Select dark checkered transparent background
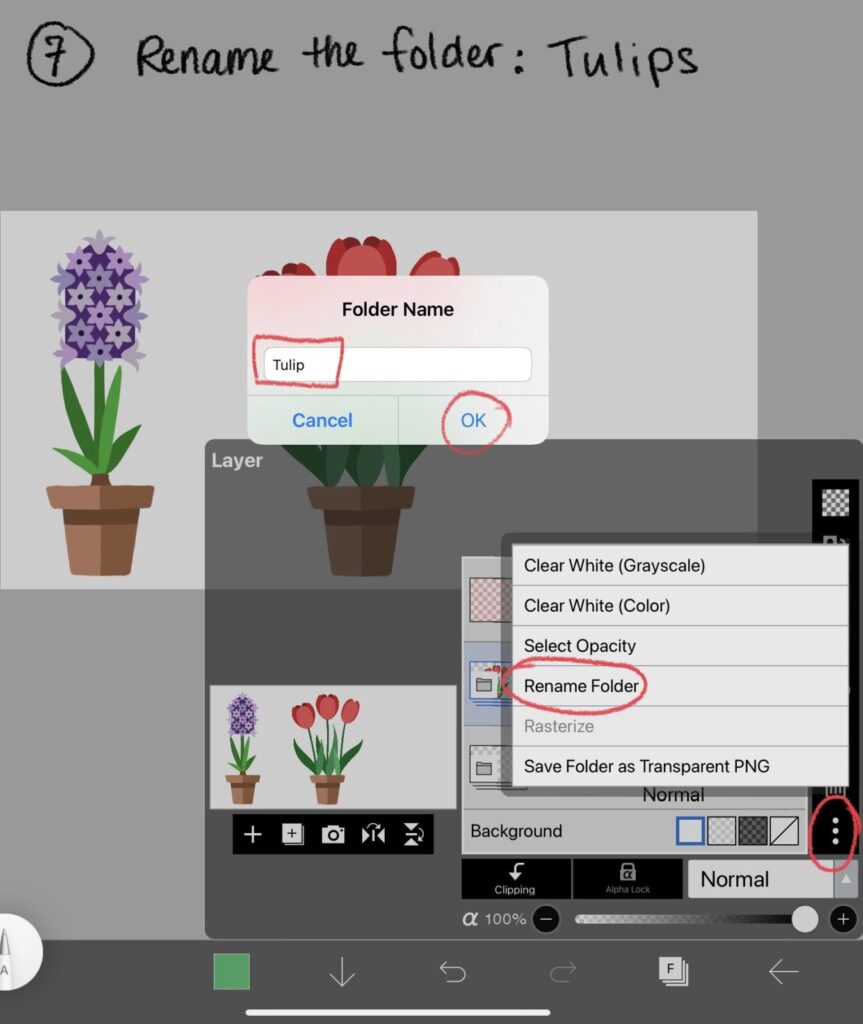Viewport: 863px width, 1024px height. coord(752,831)
